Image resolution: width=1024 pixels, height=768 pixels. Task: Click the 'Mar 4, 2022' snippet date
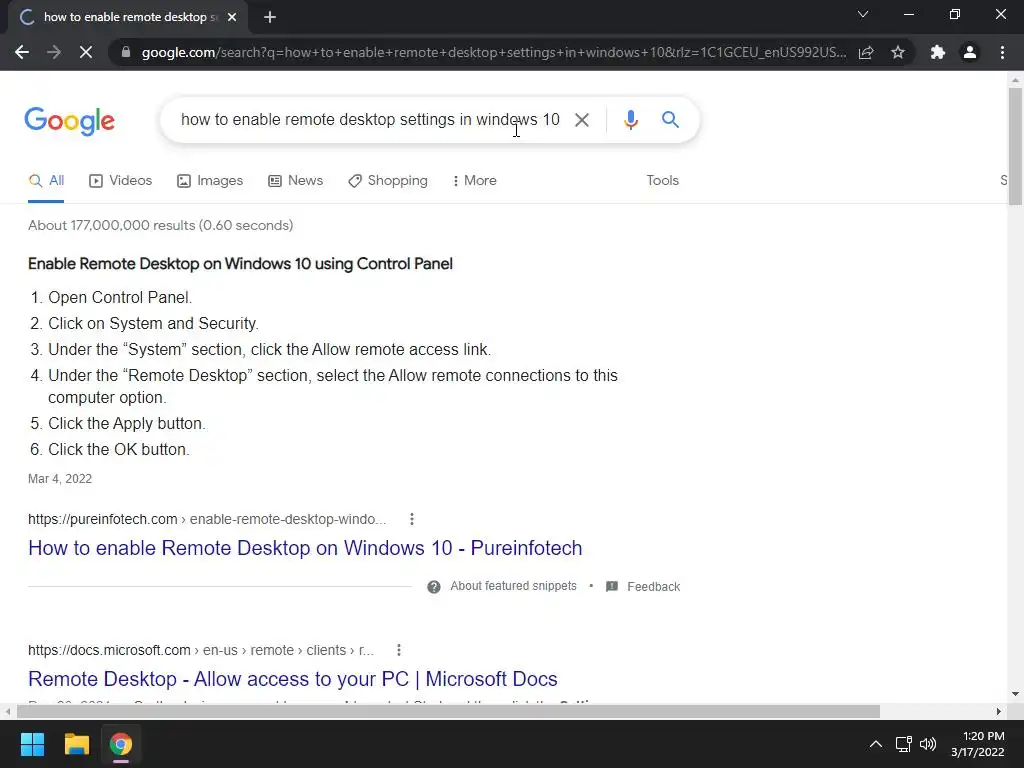[x=60, y=479]
